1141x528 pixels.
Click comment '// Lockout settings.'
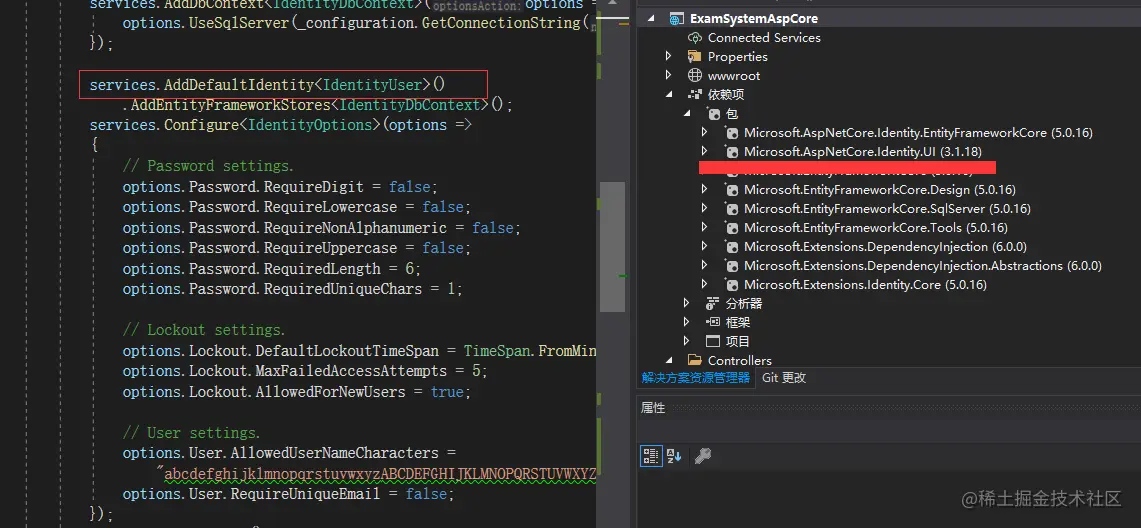click(x=204, y=330)
